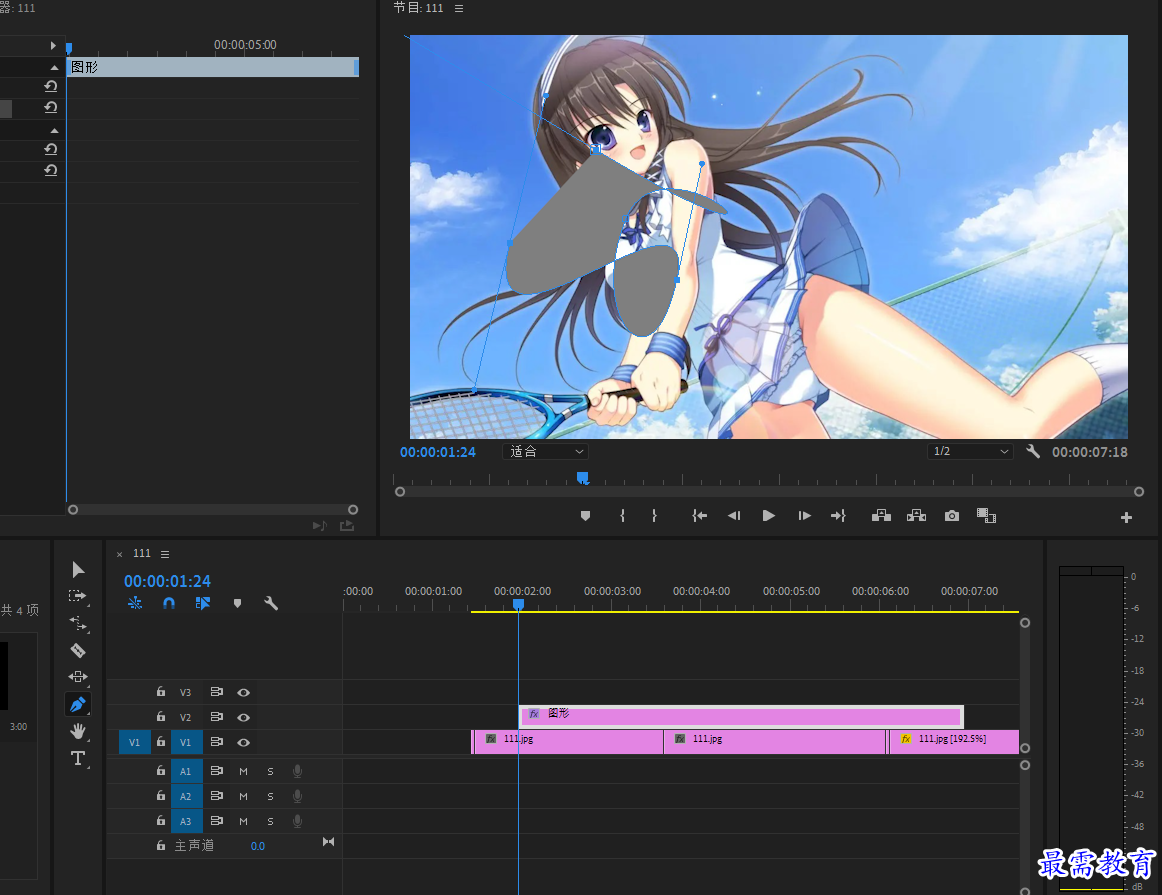Go to In point

699,516
